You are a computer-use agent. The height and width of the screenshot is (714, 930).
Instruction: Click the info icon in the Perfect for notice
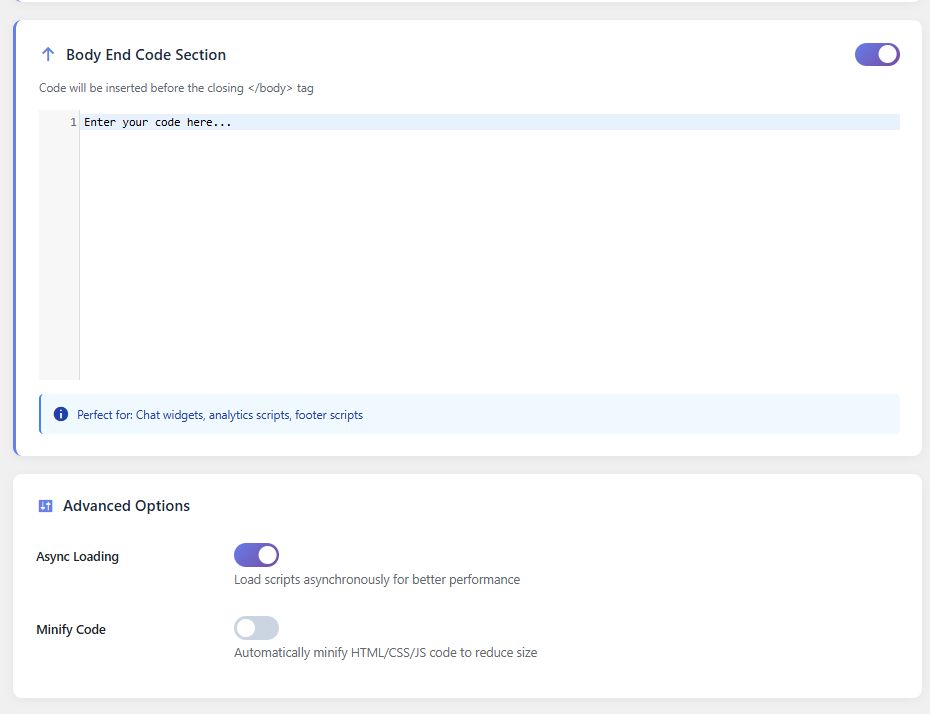[61, 414]
